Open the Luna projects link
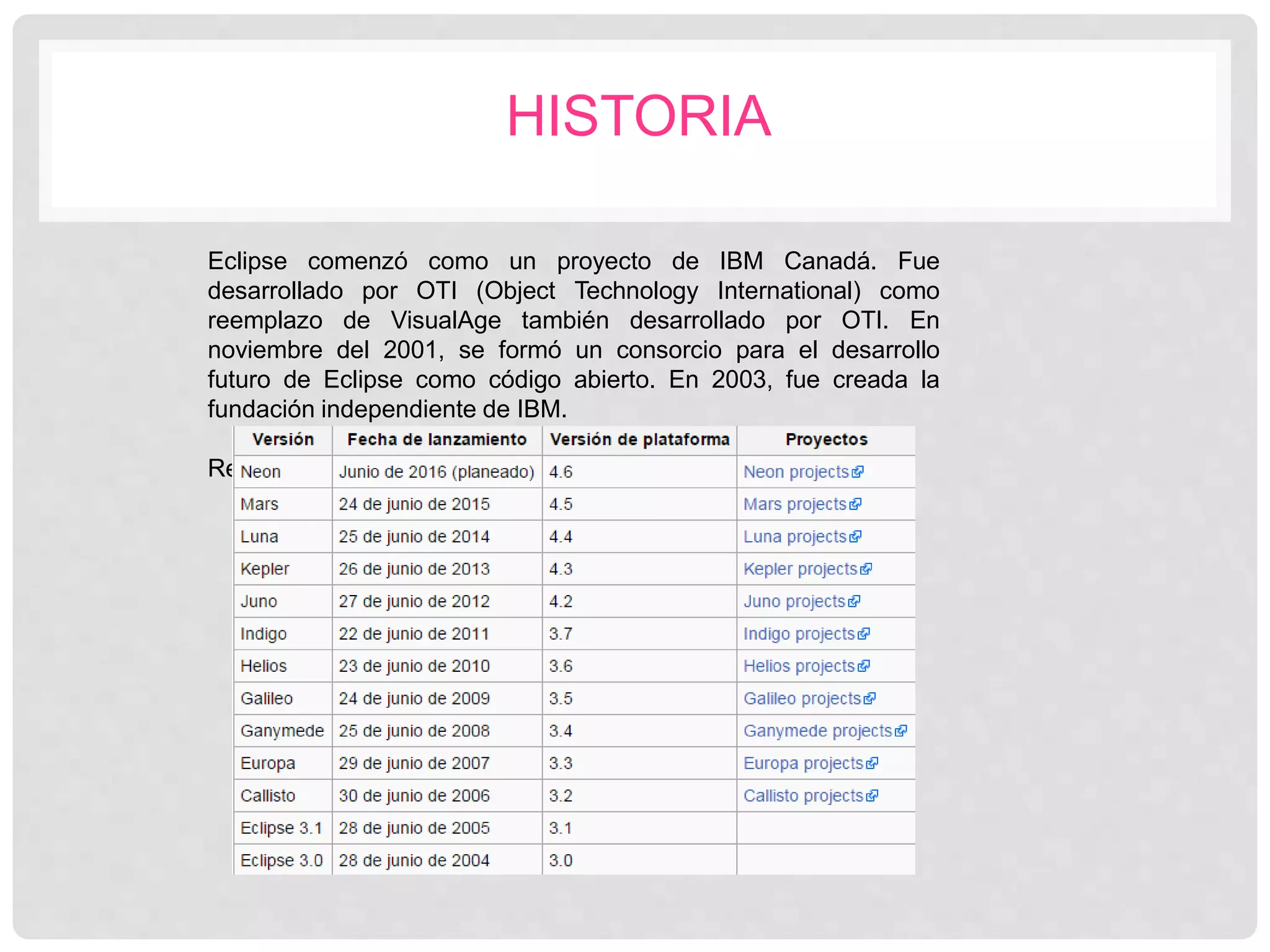The width and height of the screenshot is (1270, 952). pos(802,537)
